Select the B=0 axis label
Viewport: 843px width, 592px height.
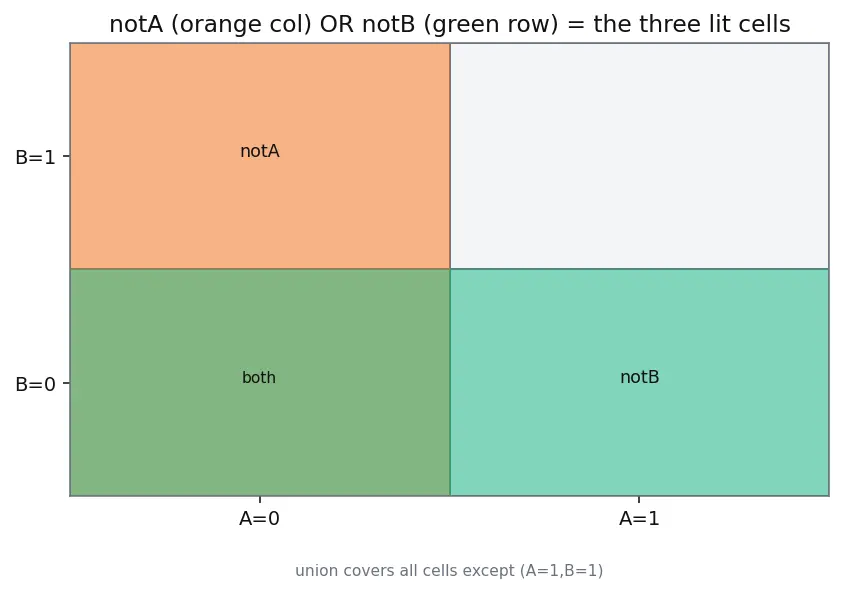(x=35, y=384)
